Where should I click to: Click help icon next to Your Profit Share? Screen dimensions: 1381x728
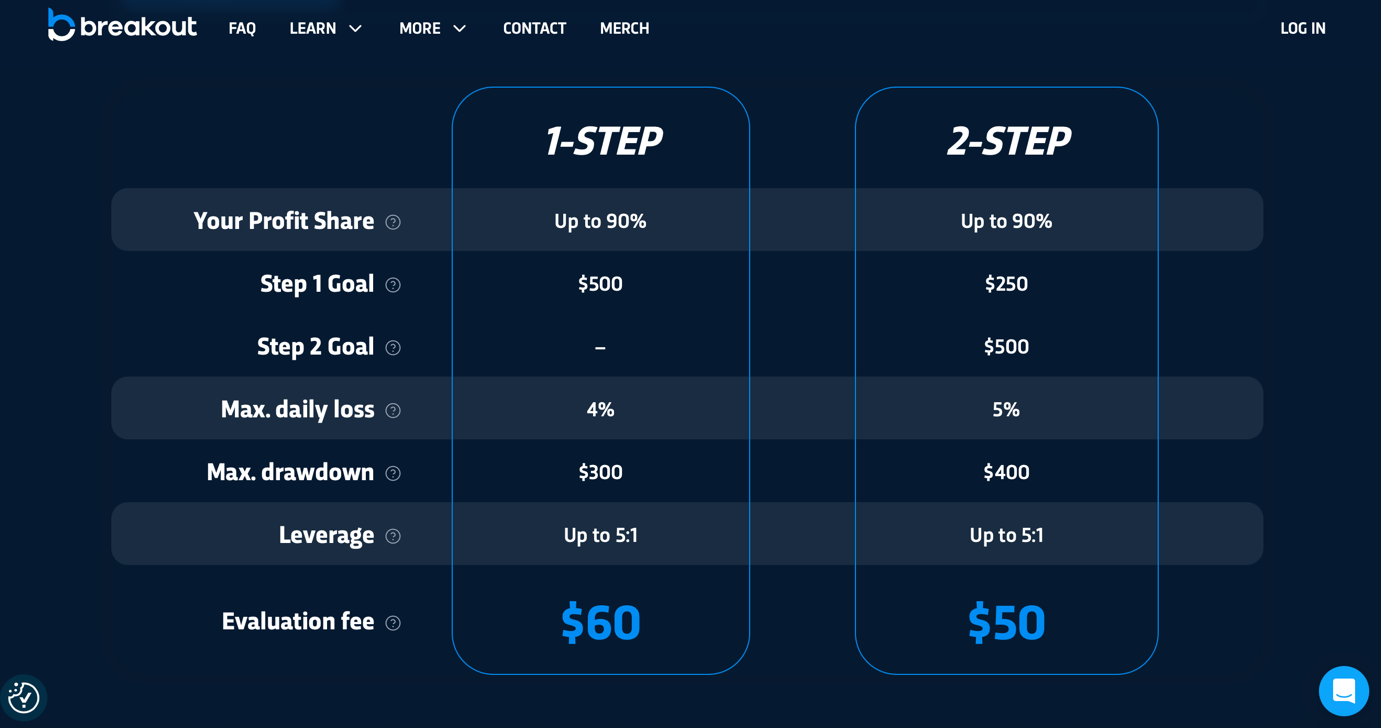click(393, 222)
